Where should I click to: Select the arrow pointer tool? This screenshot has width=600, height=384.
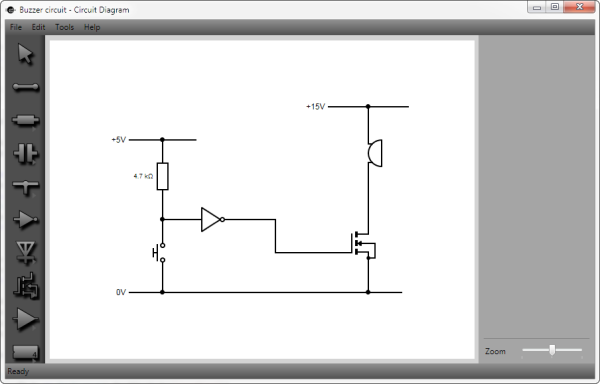pyautogui.click(x=26, y=54)
